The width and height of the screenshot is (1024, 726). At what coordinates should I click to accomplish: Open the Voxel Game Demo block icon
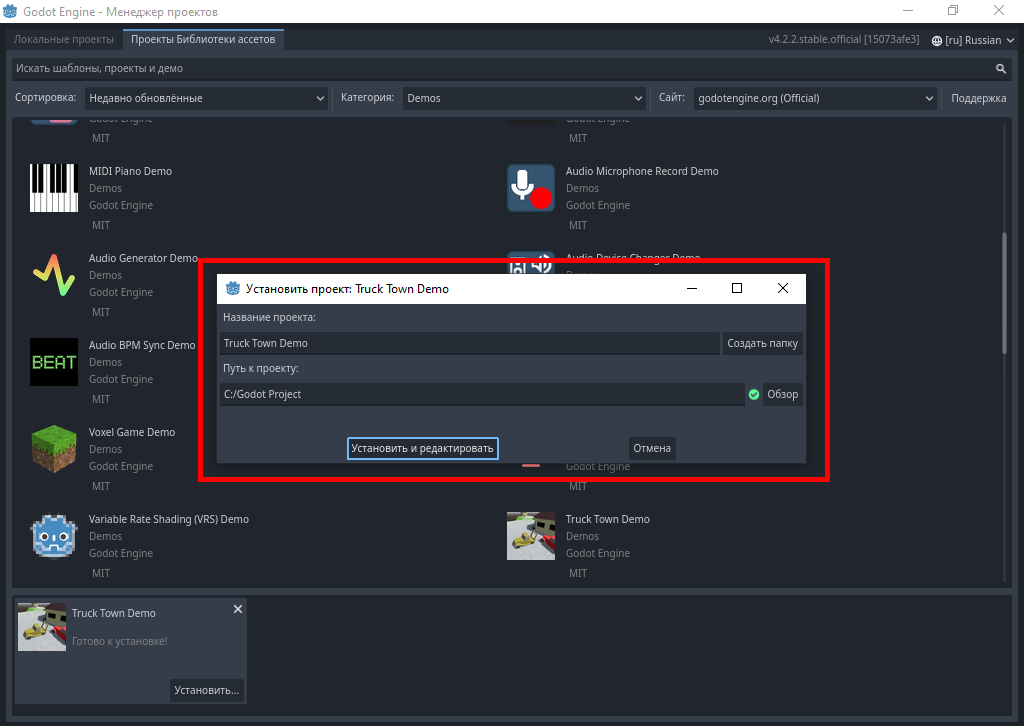(54, 449)
